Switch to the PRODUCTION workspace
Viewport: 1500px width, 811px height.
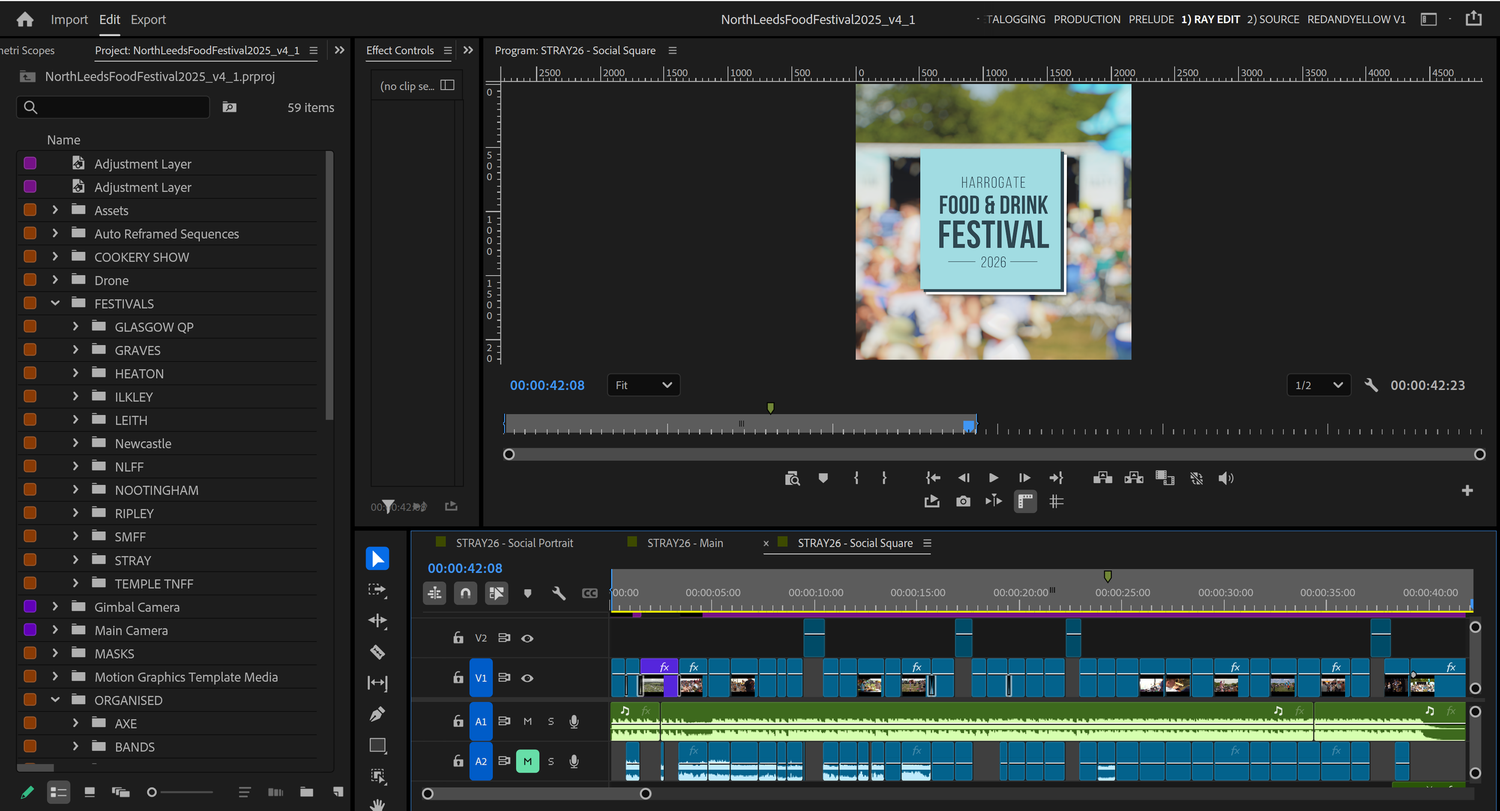click(1087, 19)
